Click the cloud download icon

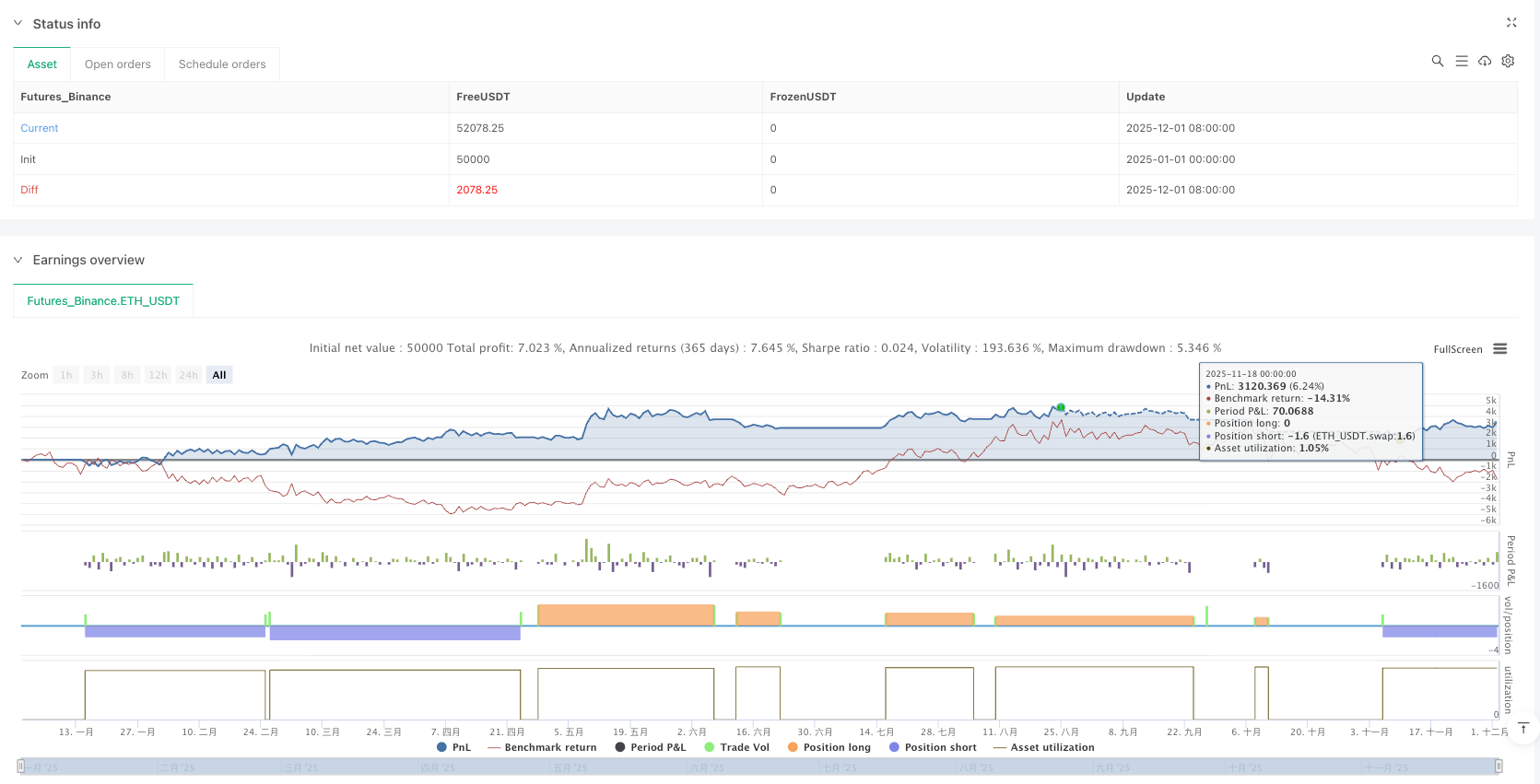coord(1485,61)
